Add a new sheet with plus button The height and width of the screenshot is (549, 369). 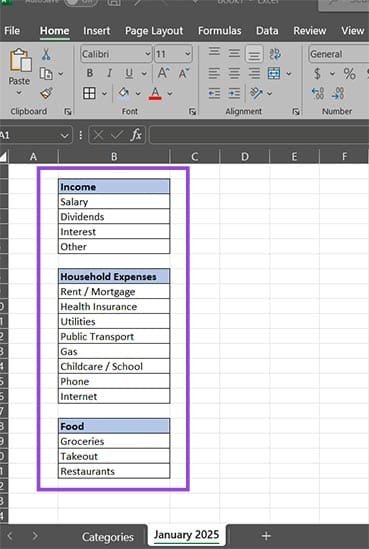[x=266, y=536]
